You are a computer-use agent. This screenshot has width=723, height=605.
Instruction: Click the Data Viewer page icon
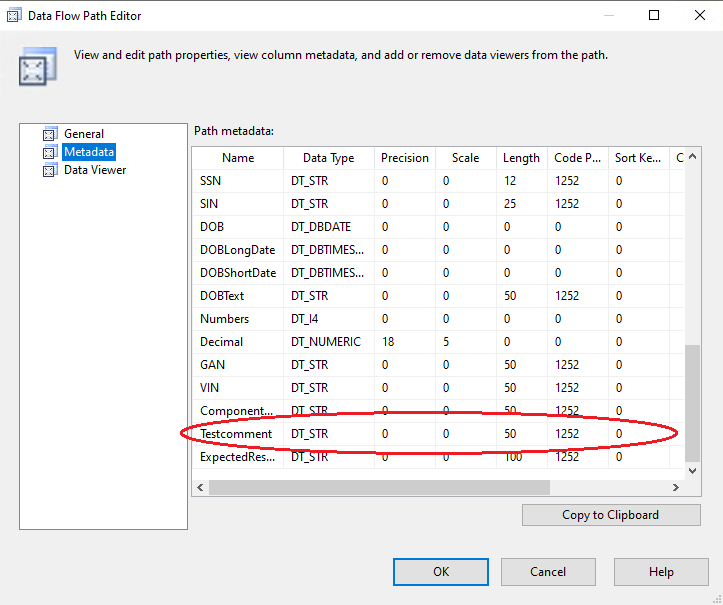pos(49,170)
